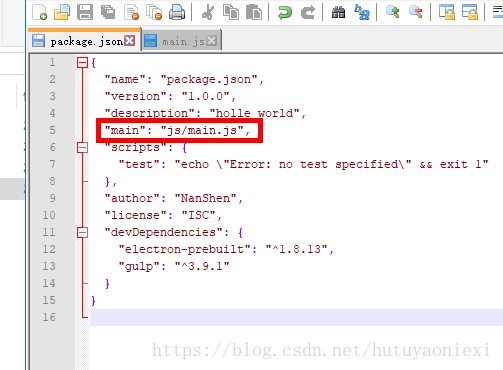Open the Replace dialog icon
Screen dimensions: 503x370
tap(362, 12)
